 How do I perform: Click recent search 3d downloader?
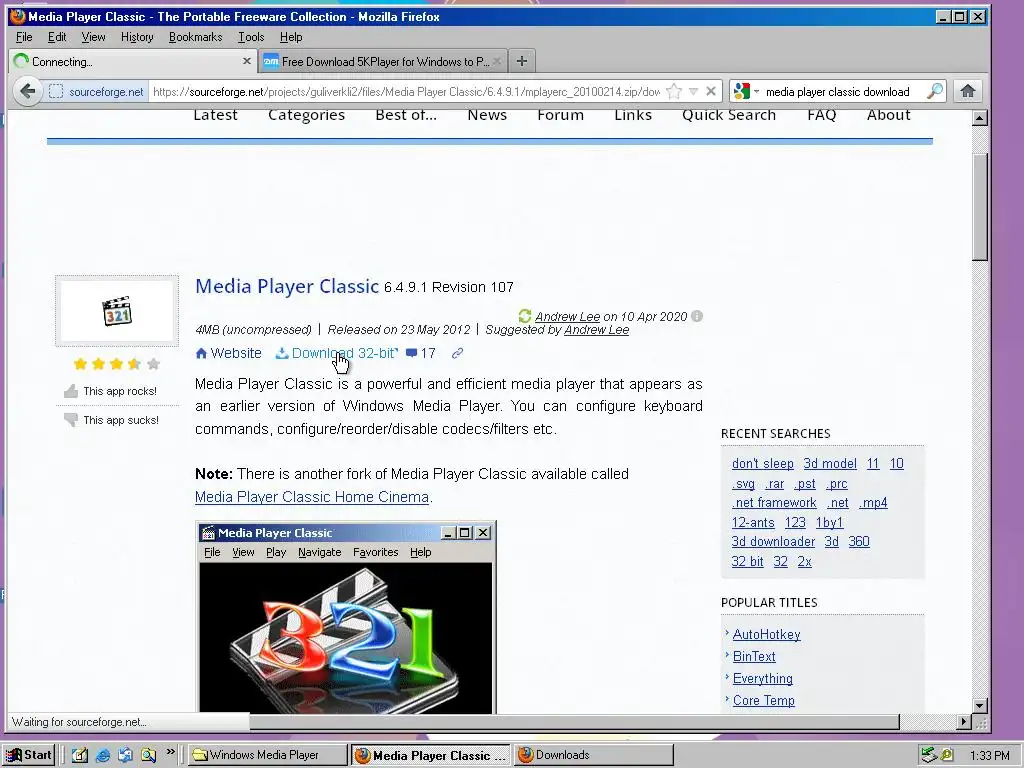773,541
